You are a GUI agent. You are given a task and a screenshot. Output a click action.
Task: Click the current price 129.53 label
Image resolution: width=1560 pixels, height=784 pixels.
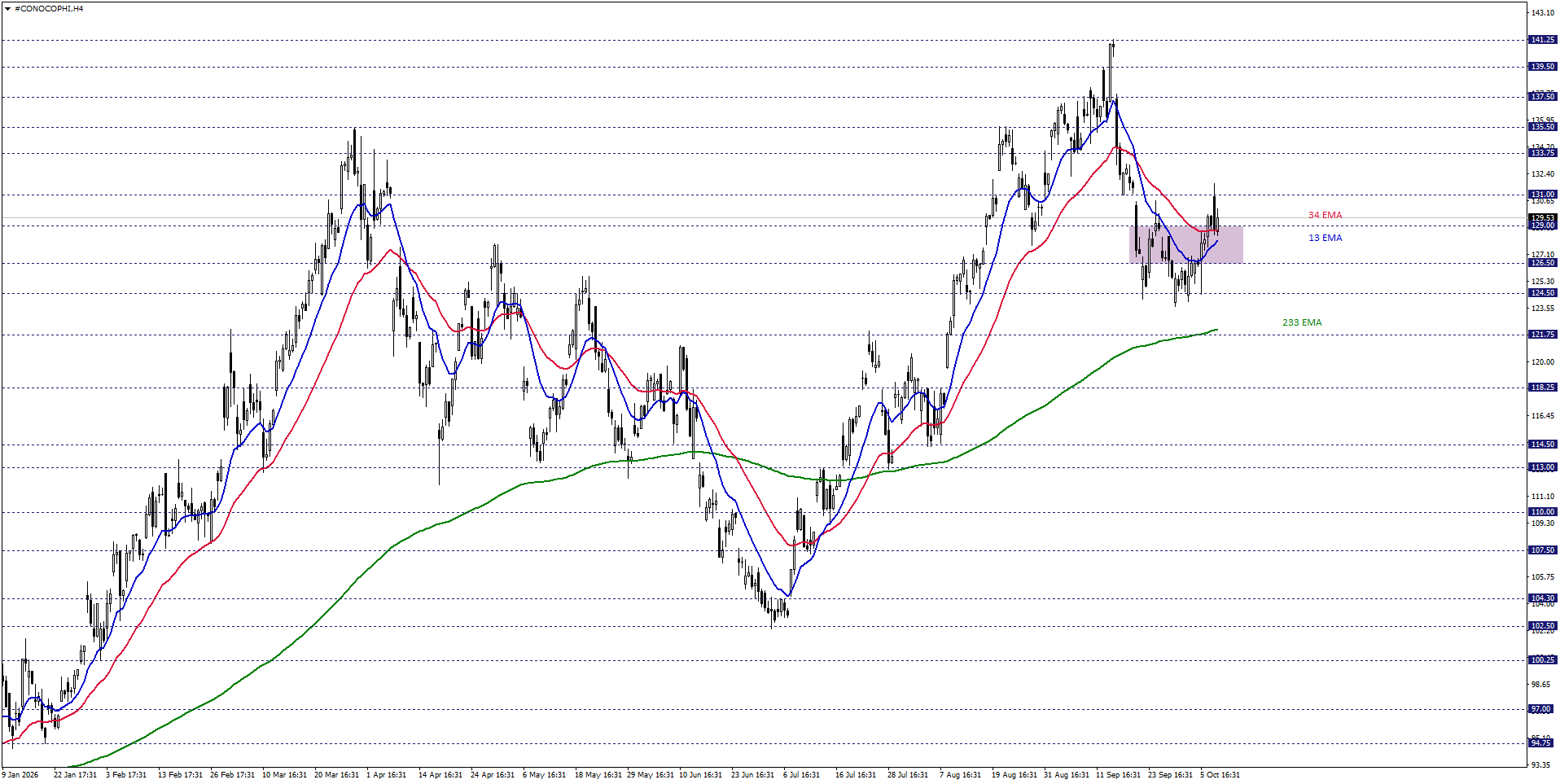tap(1543, 217)
